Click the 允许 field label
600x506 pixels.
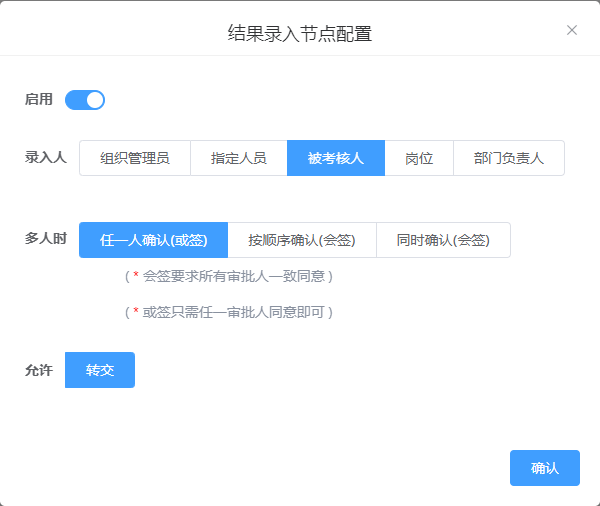pos(39,370)
